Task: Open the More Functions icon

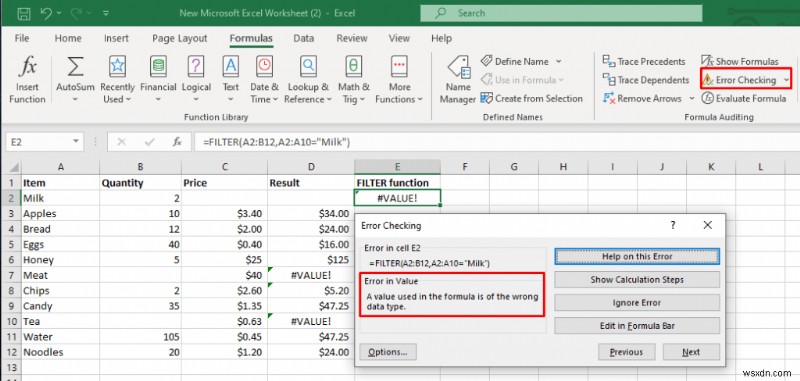Action: tap(399, 67)
